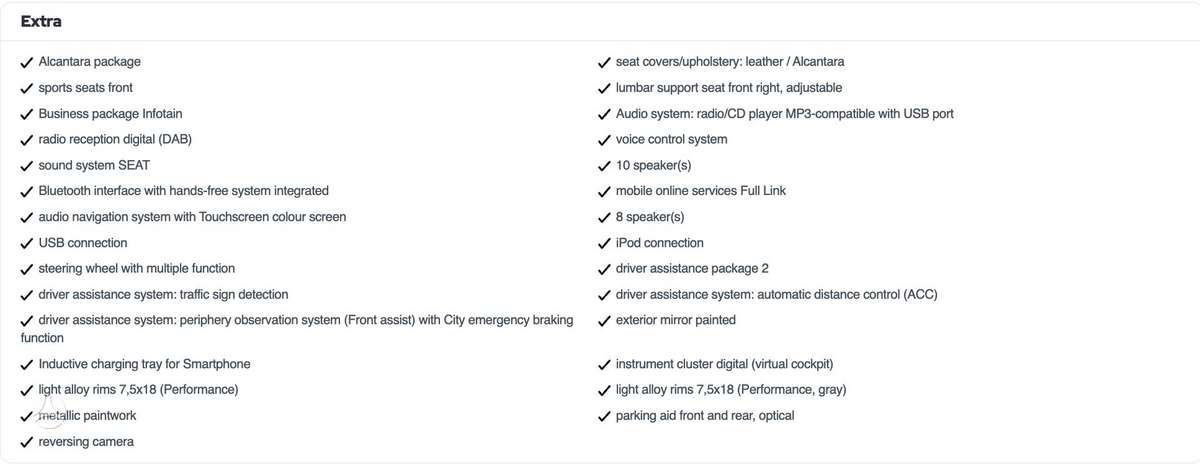Click the checkmark before exterior mirror painted

(x=605, y=321)
